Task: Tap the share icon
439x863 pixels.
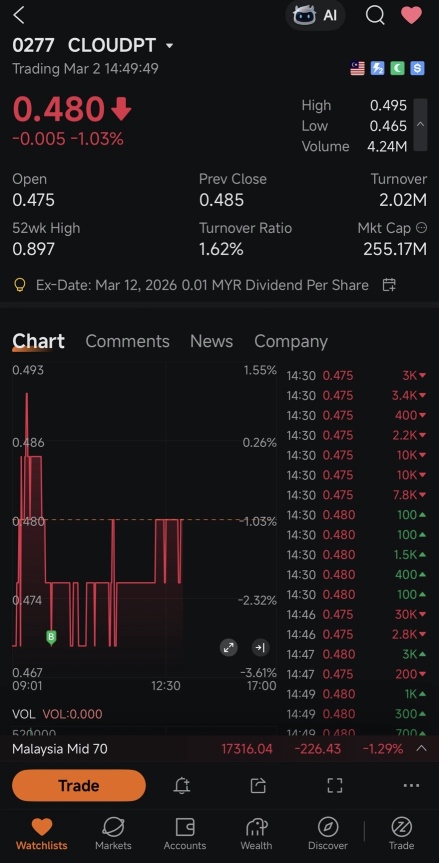Action: [258, 785]
